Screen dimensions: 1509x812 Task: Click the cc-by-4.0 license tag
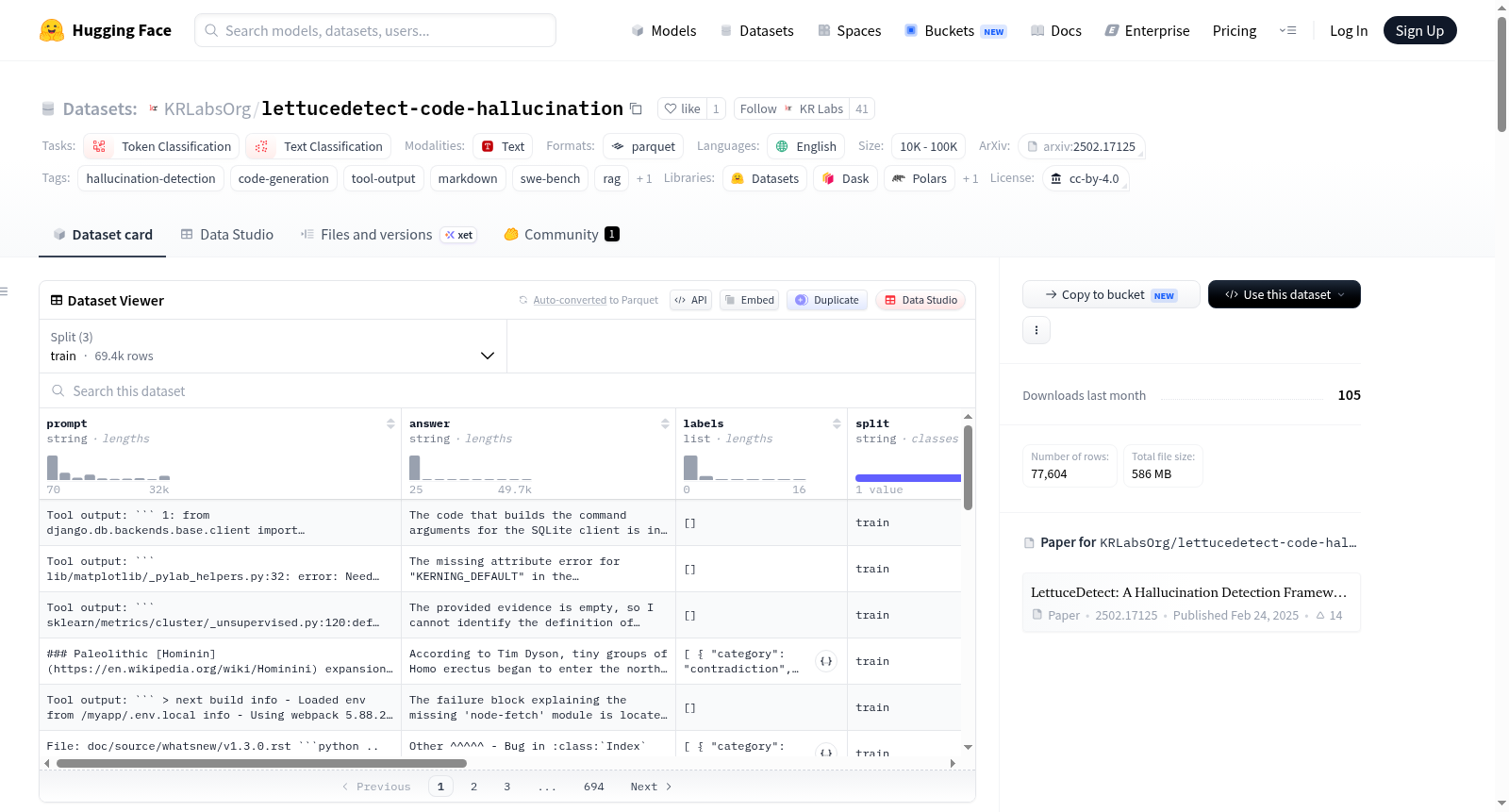(1086, 178)
